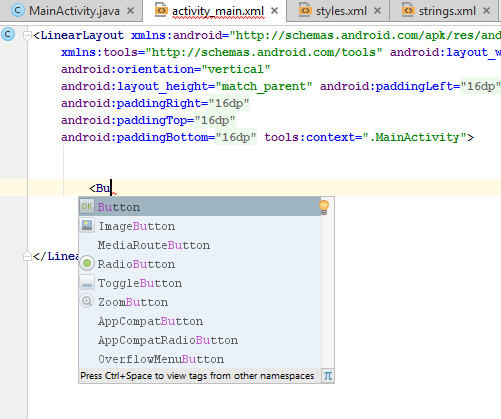Click the Ctrl+Space namespaces hint text

(x=197, y=376)
